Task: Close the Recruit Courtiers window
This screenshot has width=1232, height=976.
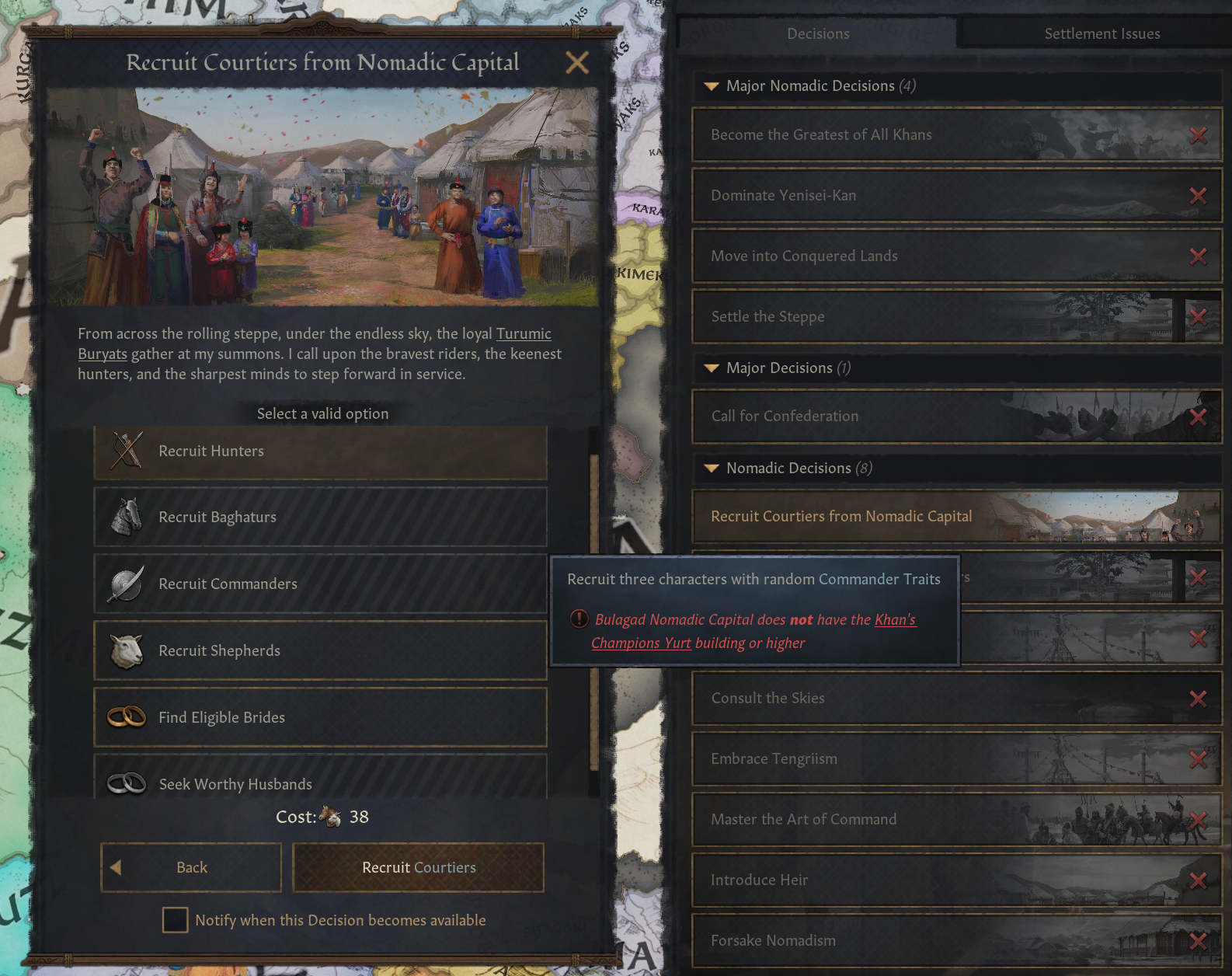Action: tap(577, 62)
